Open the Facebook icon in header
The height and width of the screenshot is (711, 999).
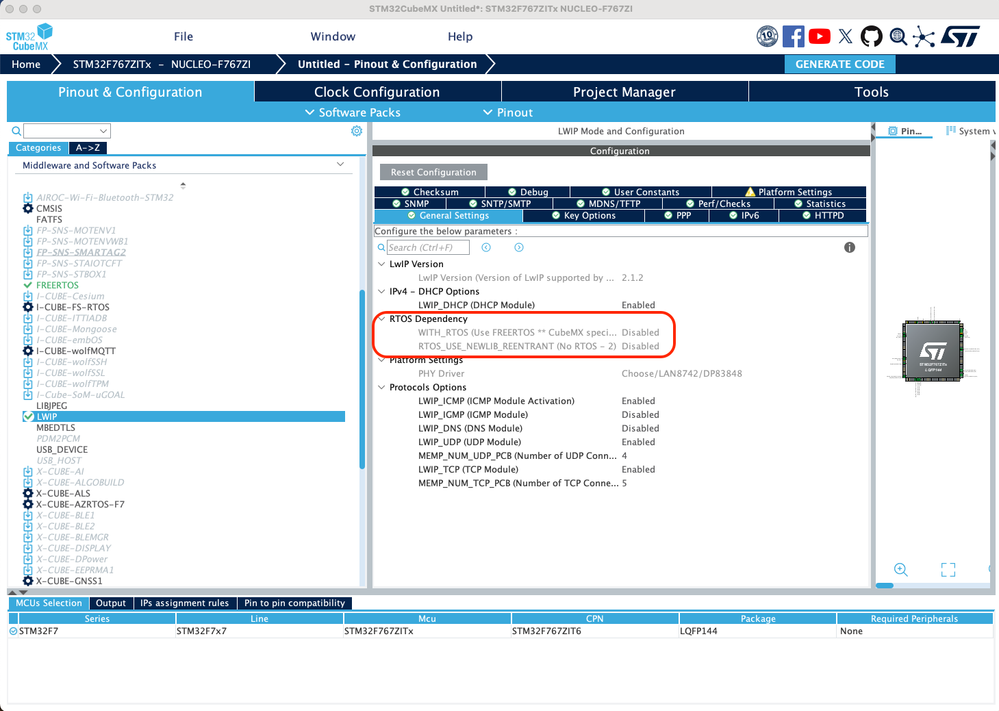pos(793,36)
